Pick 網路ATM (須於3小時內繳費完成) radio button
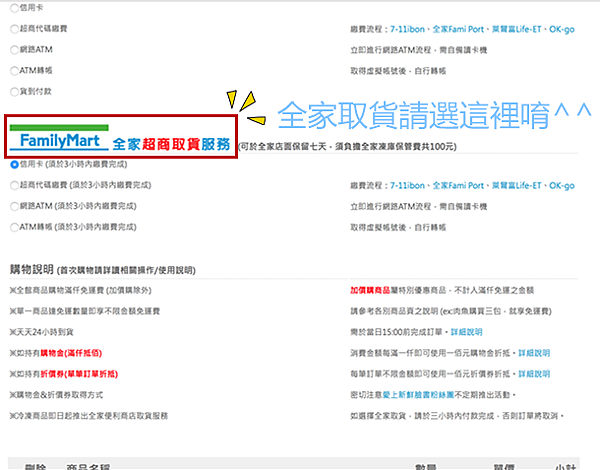Viewport: 600px width, 470px height. pyautogui.click(x=14, y=206)
